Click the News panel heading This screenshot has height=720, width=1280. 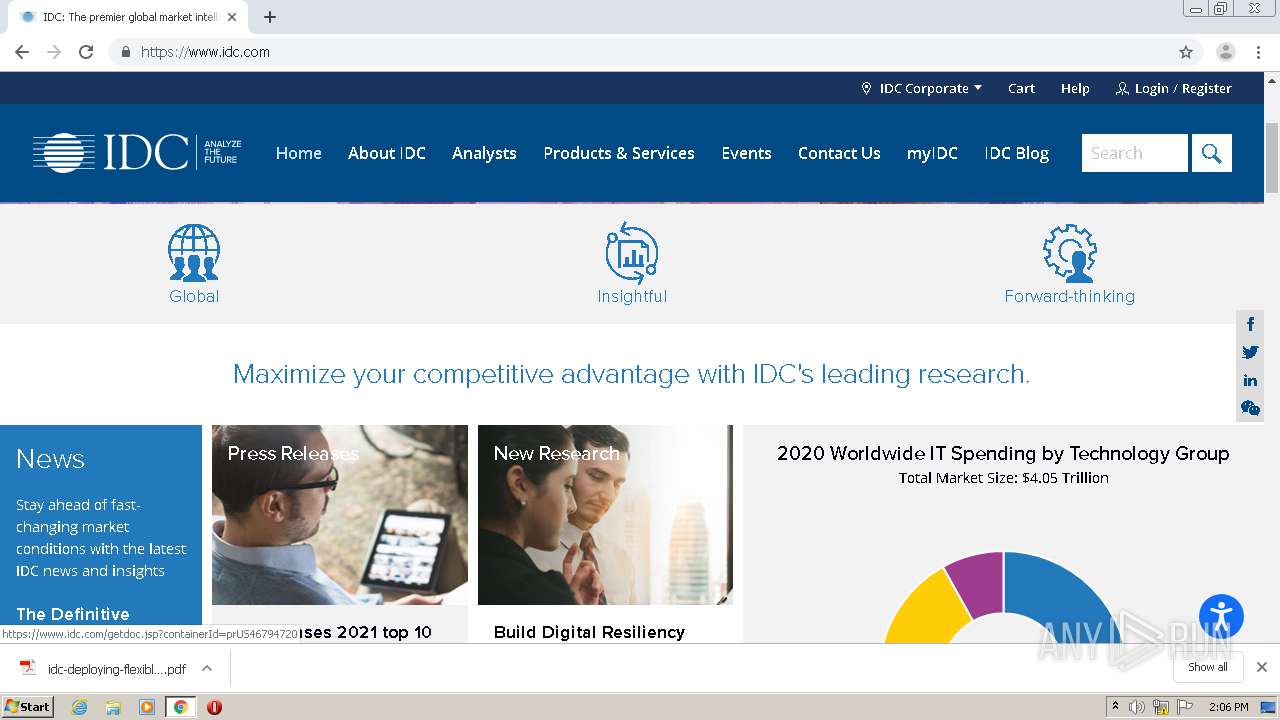click(x=50, y=459)
